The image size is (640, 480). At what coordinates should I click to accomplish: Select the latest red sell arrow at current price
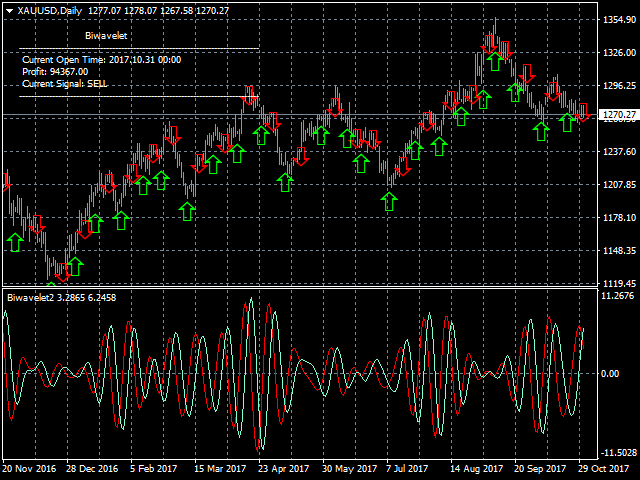click(x=583, y=113)
